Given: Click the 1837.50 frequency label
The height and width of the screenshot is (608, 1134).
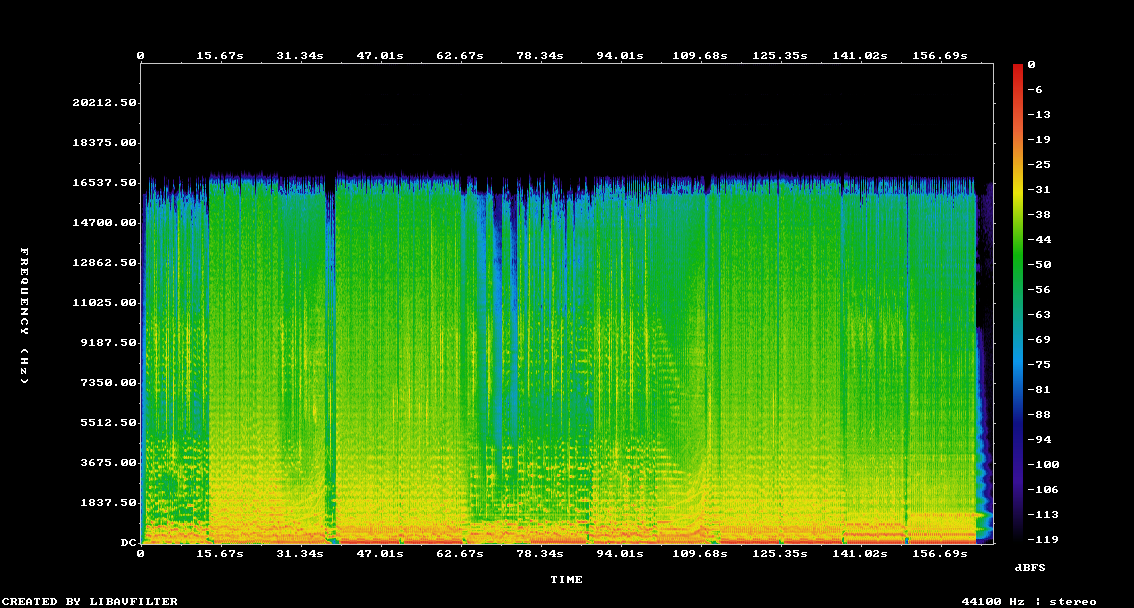Looking at the screenshot, I should (x=108, y=503).
